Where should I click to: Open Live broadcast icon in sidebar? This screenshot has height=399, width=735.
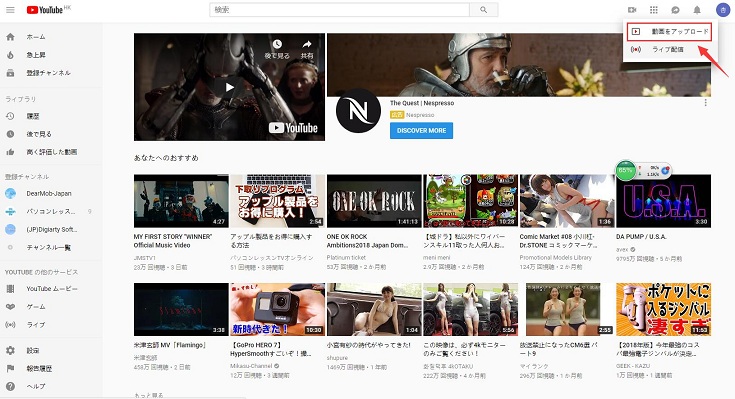[x=10, y=324]
